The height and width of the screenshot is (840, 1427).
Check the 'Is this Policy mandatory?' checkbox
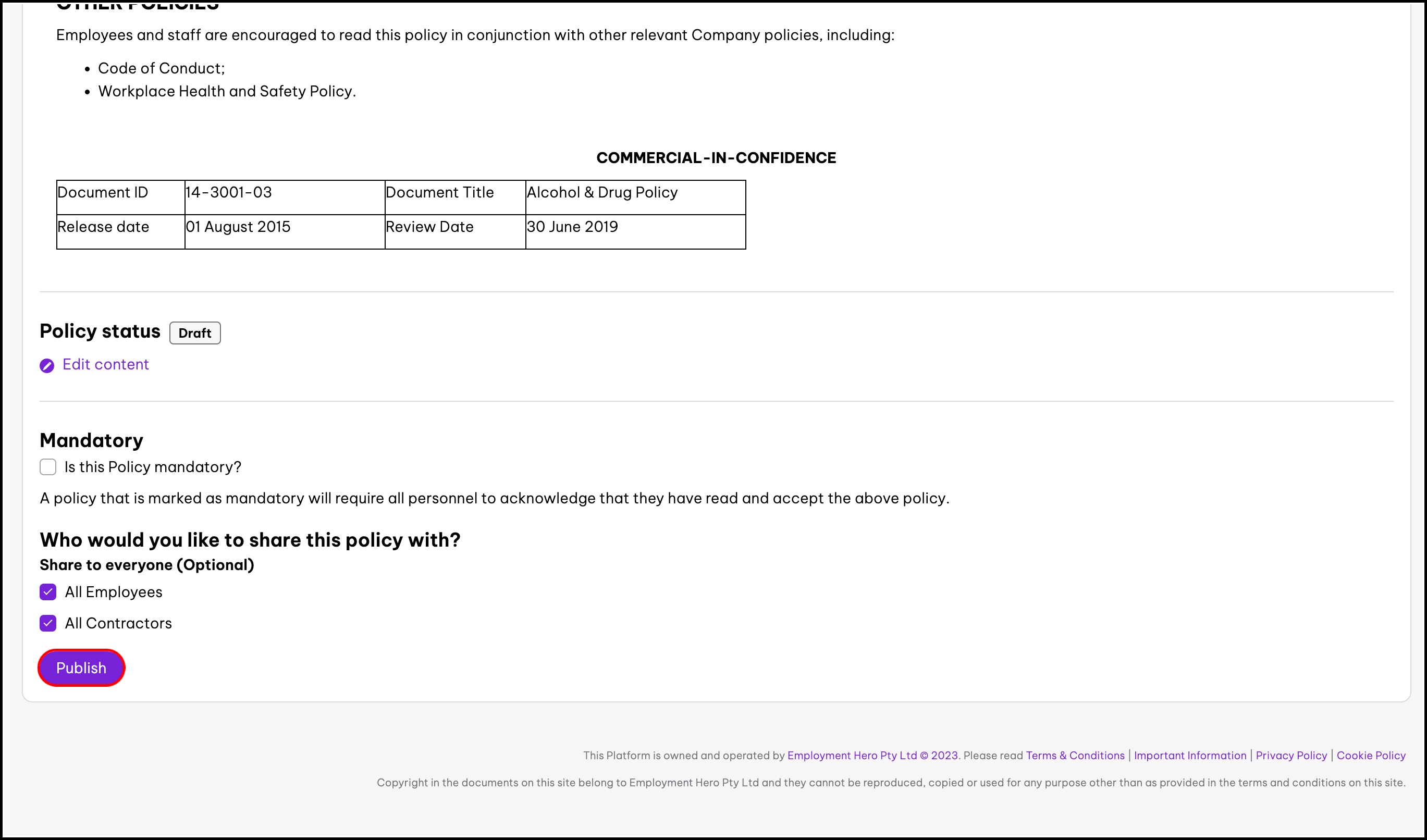click(x=48, y=467)
